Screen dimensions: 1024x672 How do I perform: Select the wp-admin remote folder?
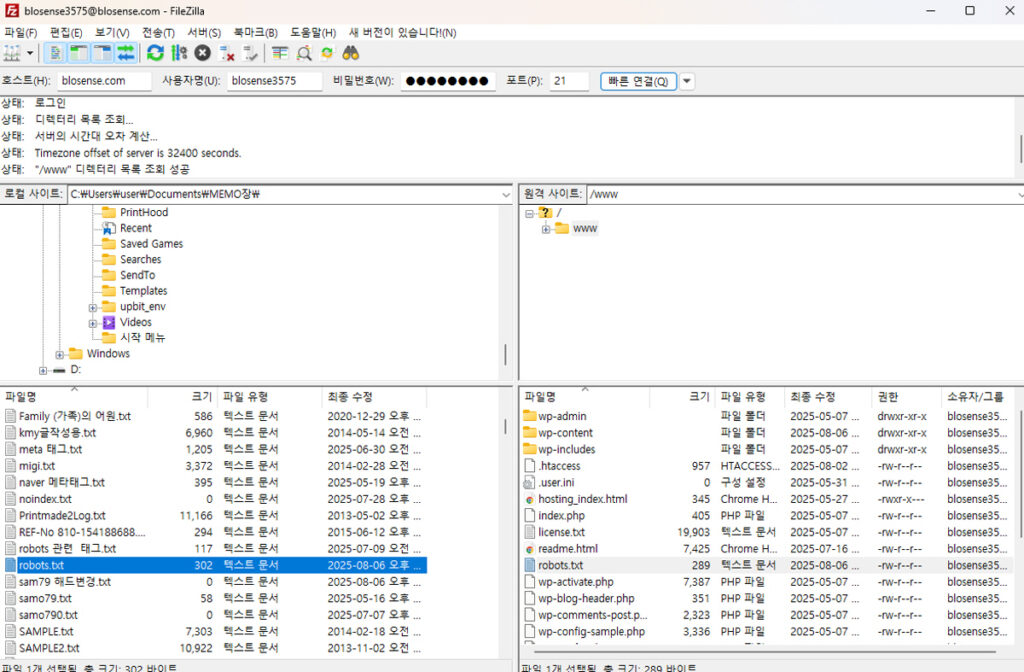click(x=562, y=417)
